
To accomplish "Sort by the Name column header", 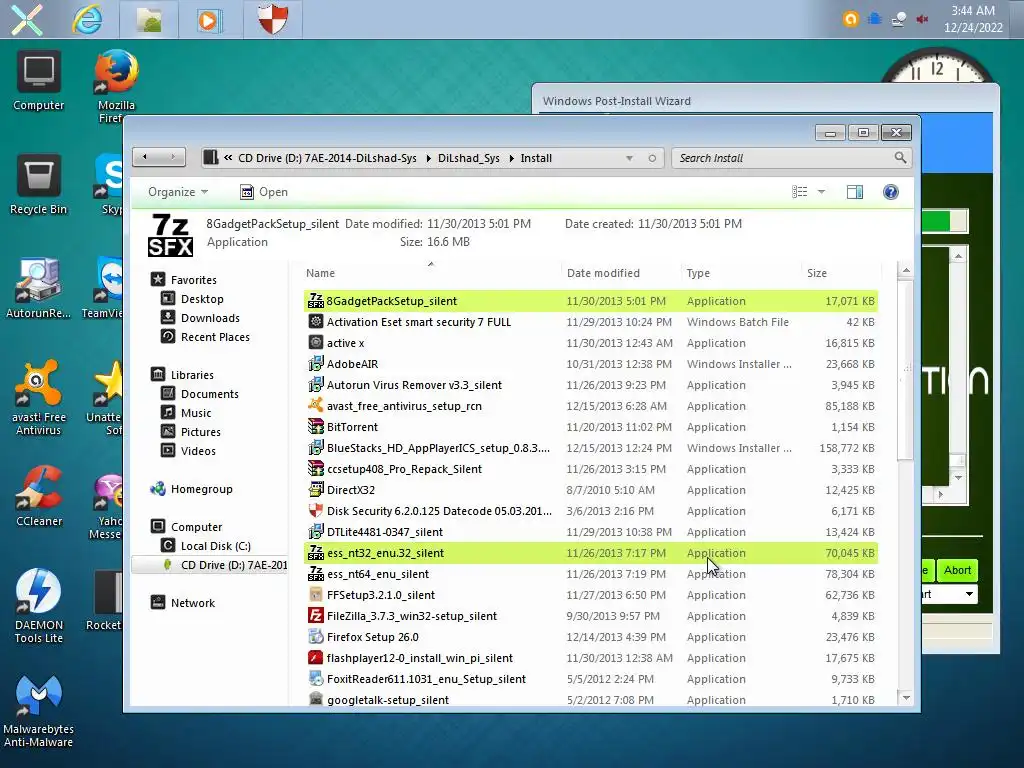I will click(x=431, y=273).
